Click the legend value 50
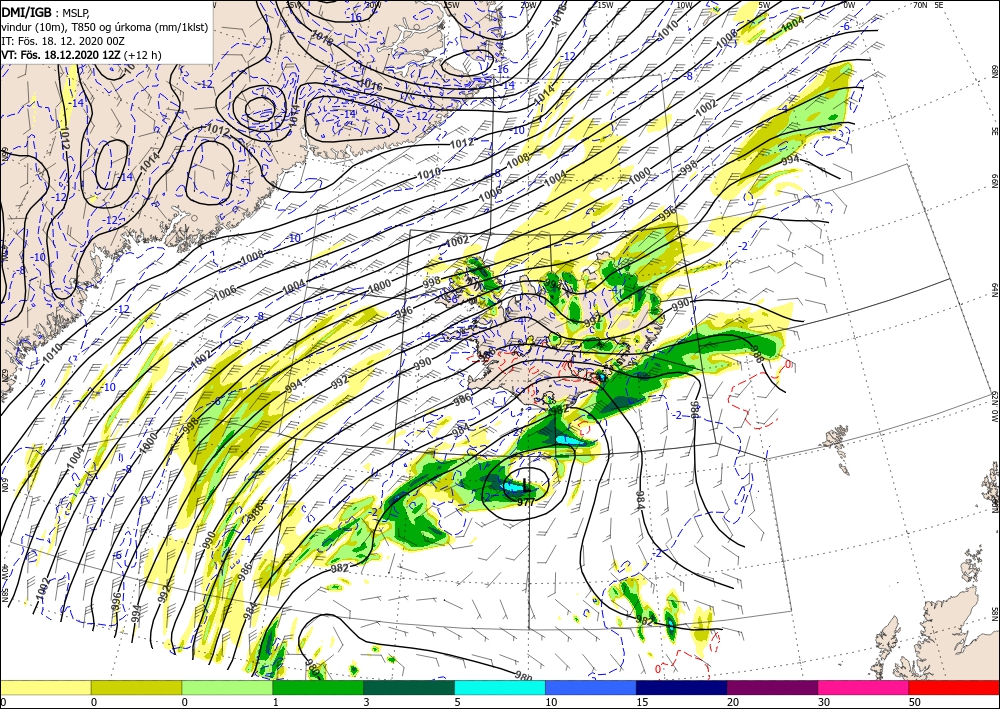The height and width of the screenshot is (709, 1000). tap(915, 702)
